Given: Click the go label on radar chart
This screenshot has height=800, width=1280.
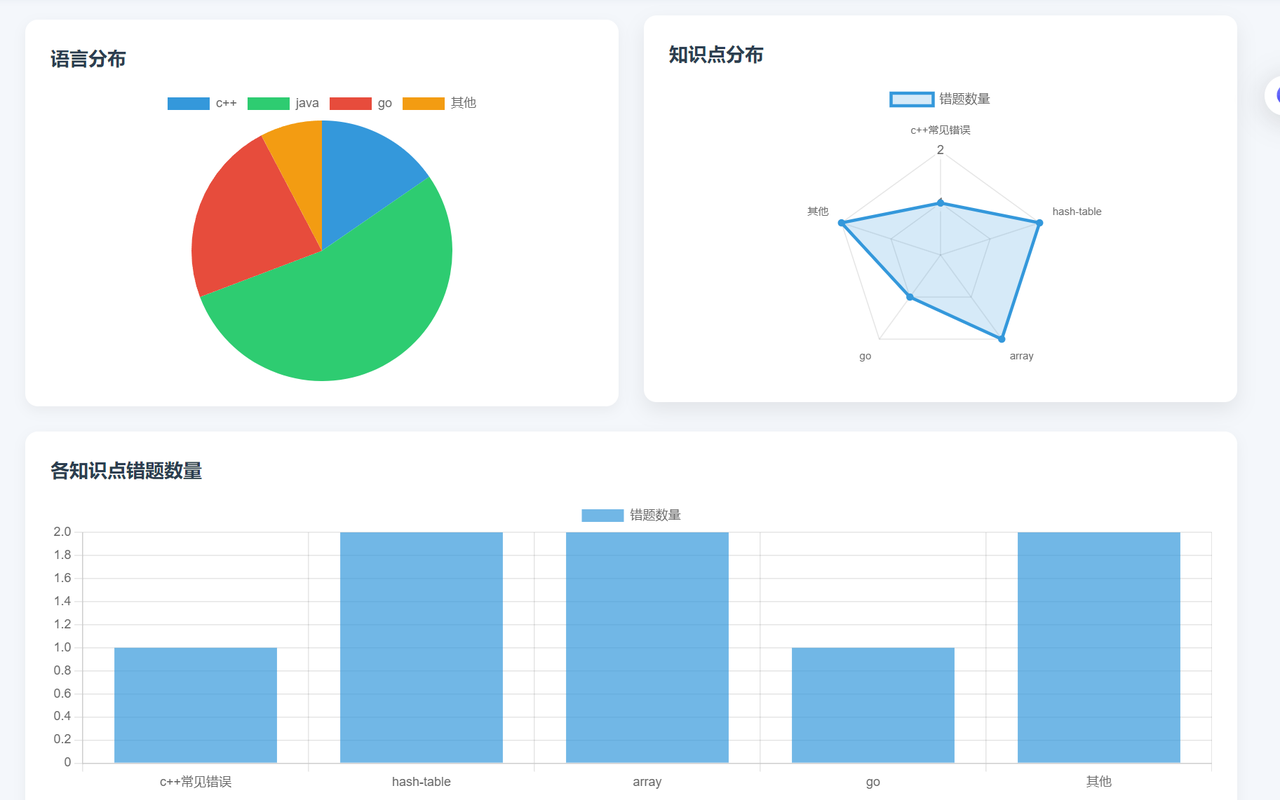Looking at the screenshot, I should click(x=865, y=356).
